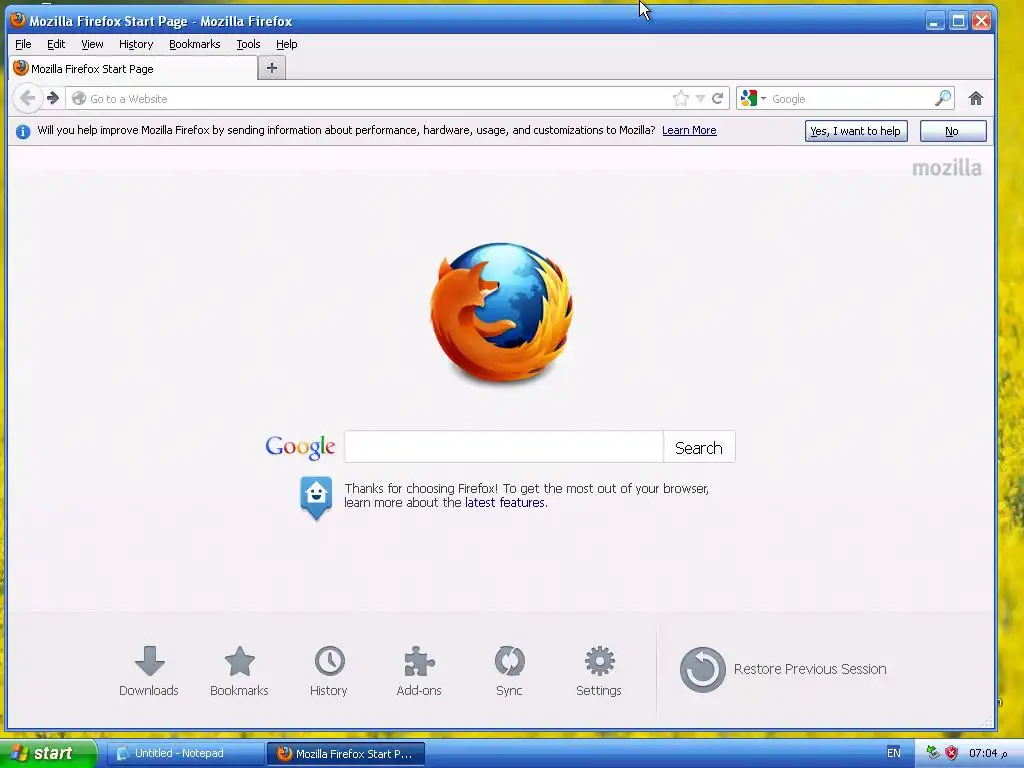Open the Downloads shortcut icon
The image size is (1024, 768).
point(150,661)
